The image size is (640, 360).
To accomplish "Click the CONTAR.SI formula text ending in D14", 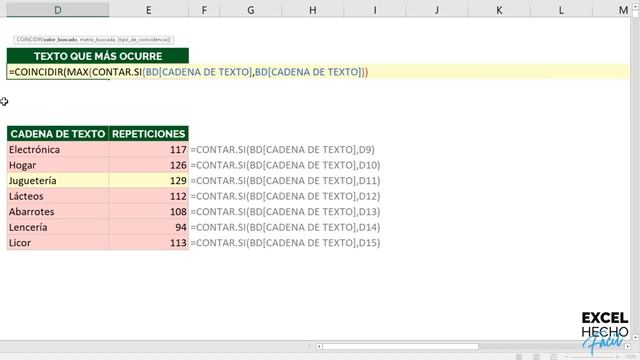I will click(285, 227).
